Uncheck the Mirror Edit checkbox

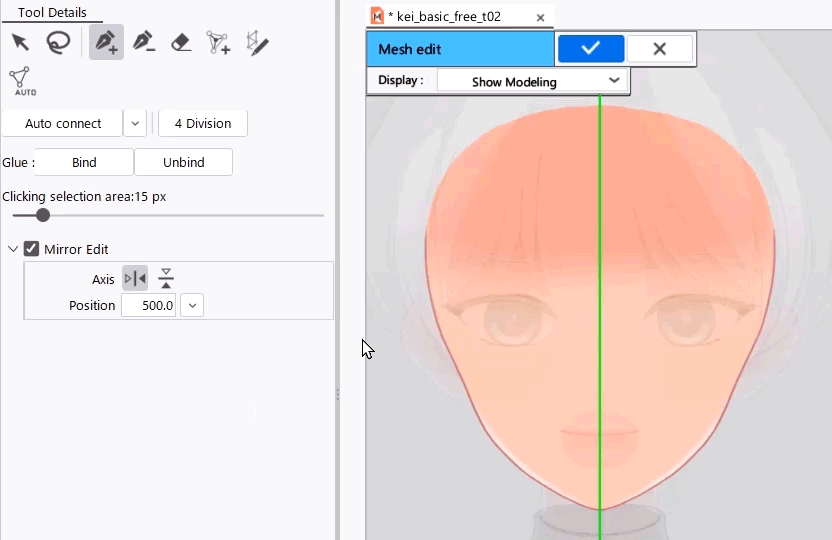tap(31, 249)
